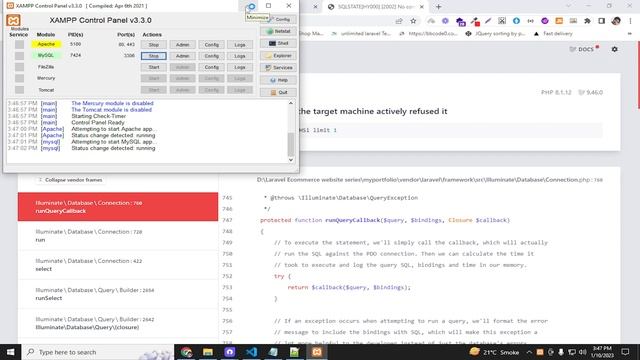Open Netstat in XAMPP panel

(x=278, y=31)
